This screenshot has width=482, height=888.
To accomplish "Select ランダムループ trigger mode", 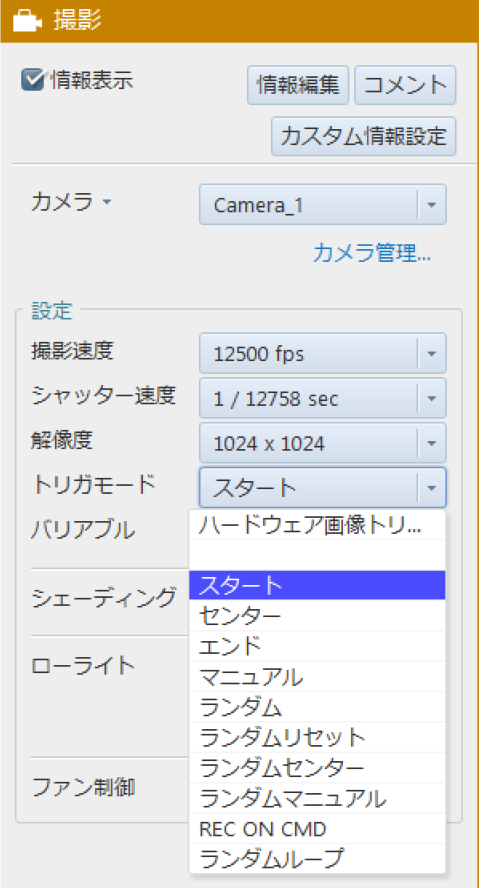I will tap(317, 860).
